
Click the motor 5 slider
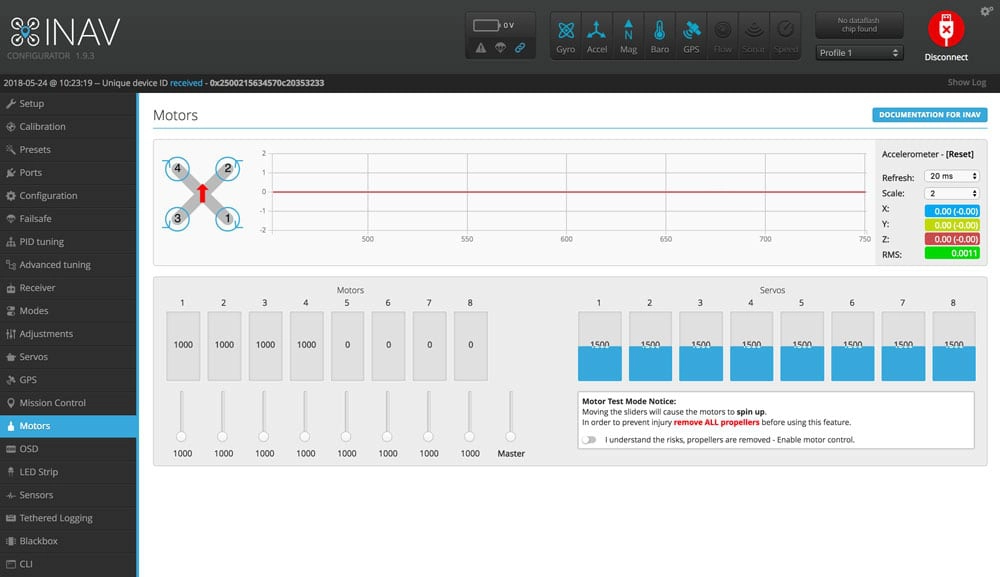point(346,416)
